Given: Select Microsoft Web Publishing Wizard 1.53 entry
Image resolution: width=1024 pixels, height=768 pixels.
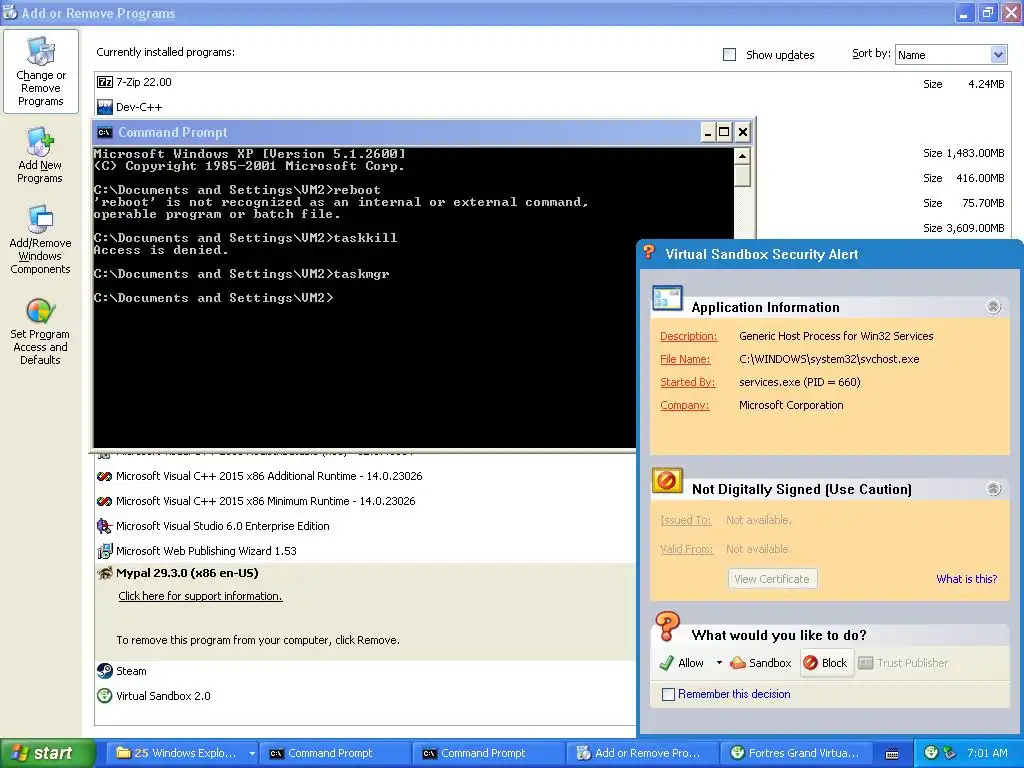Looking at the screenshot, I should [206, 551].
